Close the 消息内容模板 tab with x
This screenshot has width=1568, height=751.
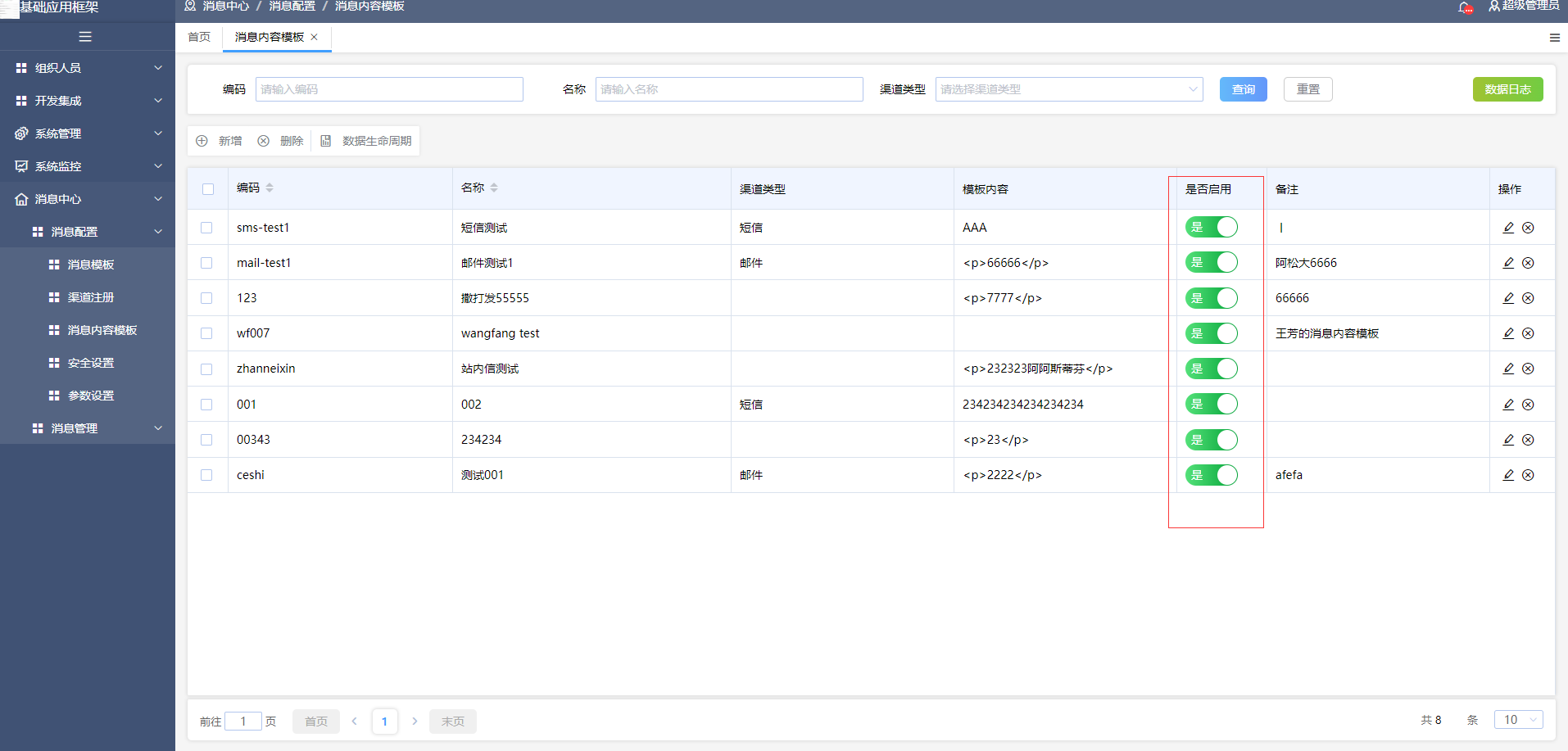(314, 37)
